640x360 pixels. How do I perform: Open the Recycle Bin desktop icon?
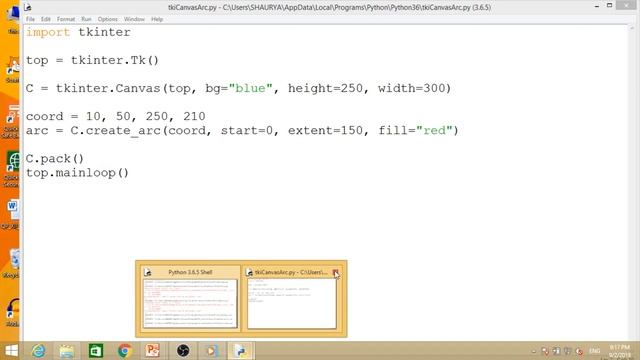(x=12, y=263)
